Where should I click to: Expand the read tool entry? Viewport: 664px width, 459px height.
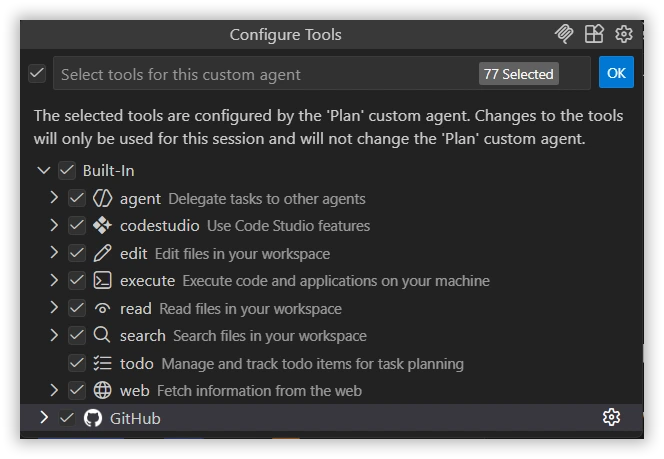click(x=54, y=308)
